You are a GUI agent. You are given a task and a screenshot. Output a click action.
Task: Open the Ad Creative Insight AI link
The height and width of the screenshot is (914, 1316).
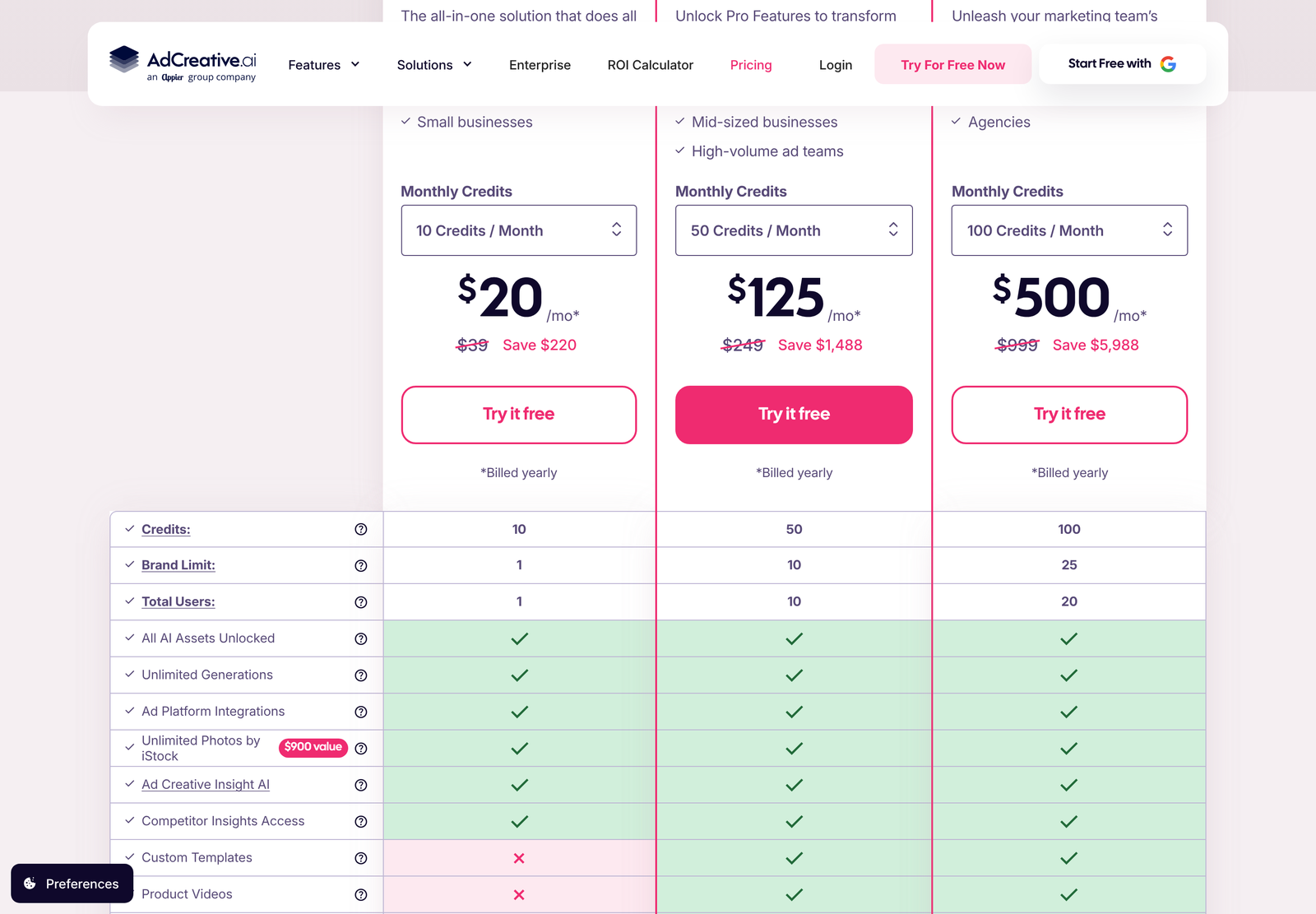(206, 785)
